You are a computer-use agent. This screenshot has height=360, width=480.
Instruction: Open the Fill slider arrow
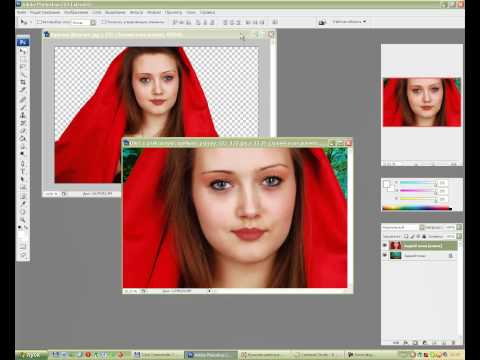coord(459,236)
